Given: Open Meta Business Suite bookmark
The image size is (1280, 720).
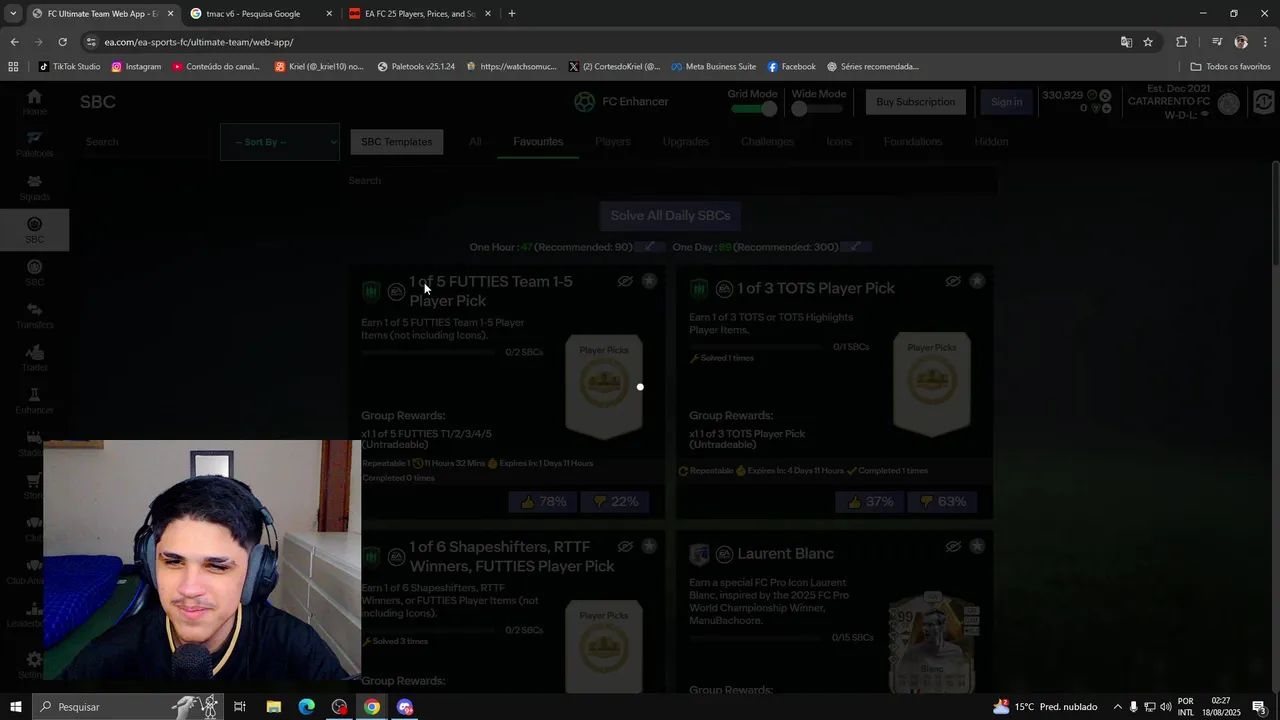Looking at the screenshot, I should [713, 66].
